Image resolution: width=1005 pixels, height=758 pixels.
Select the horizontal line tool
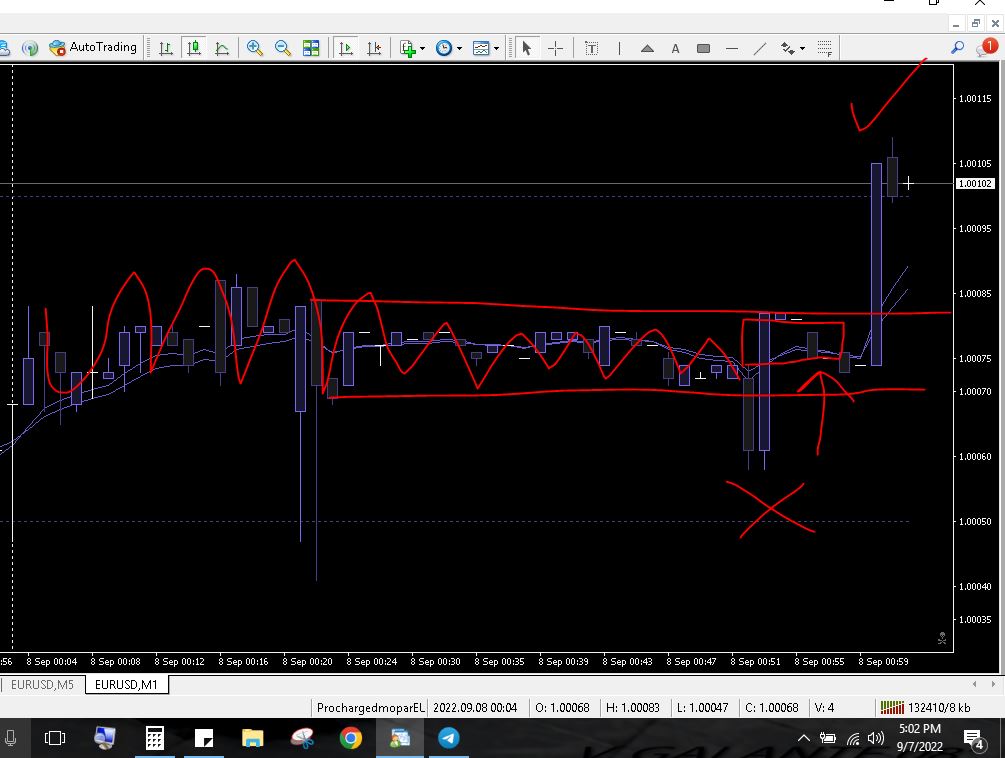click(x=732, y=47)
